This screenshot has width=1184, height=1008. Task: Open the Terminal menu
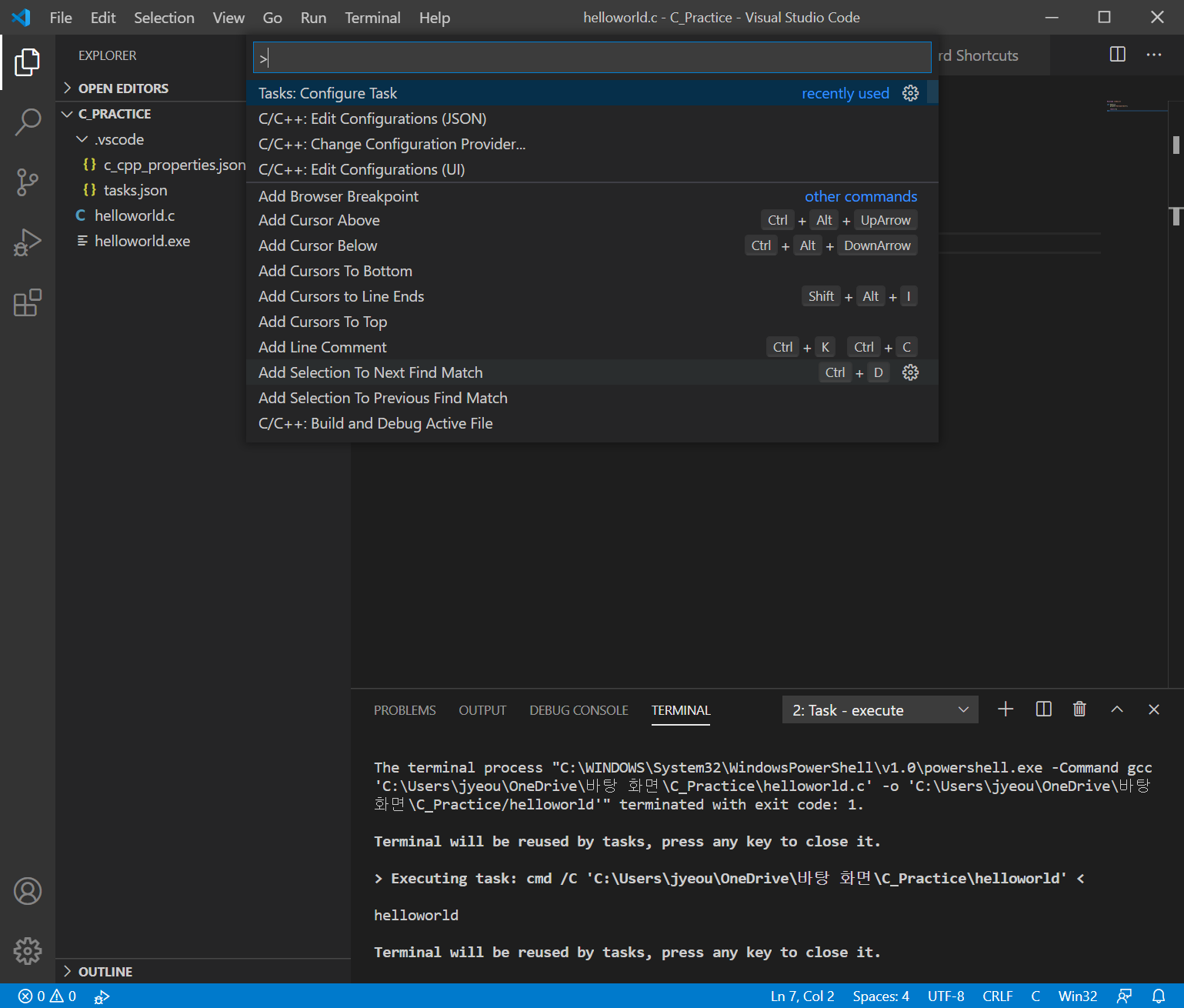click(372, 18)
